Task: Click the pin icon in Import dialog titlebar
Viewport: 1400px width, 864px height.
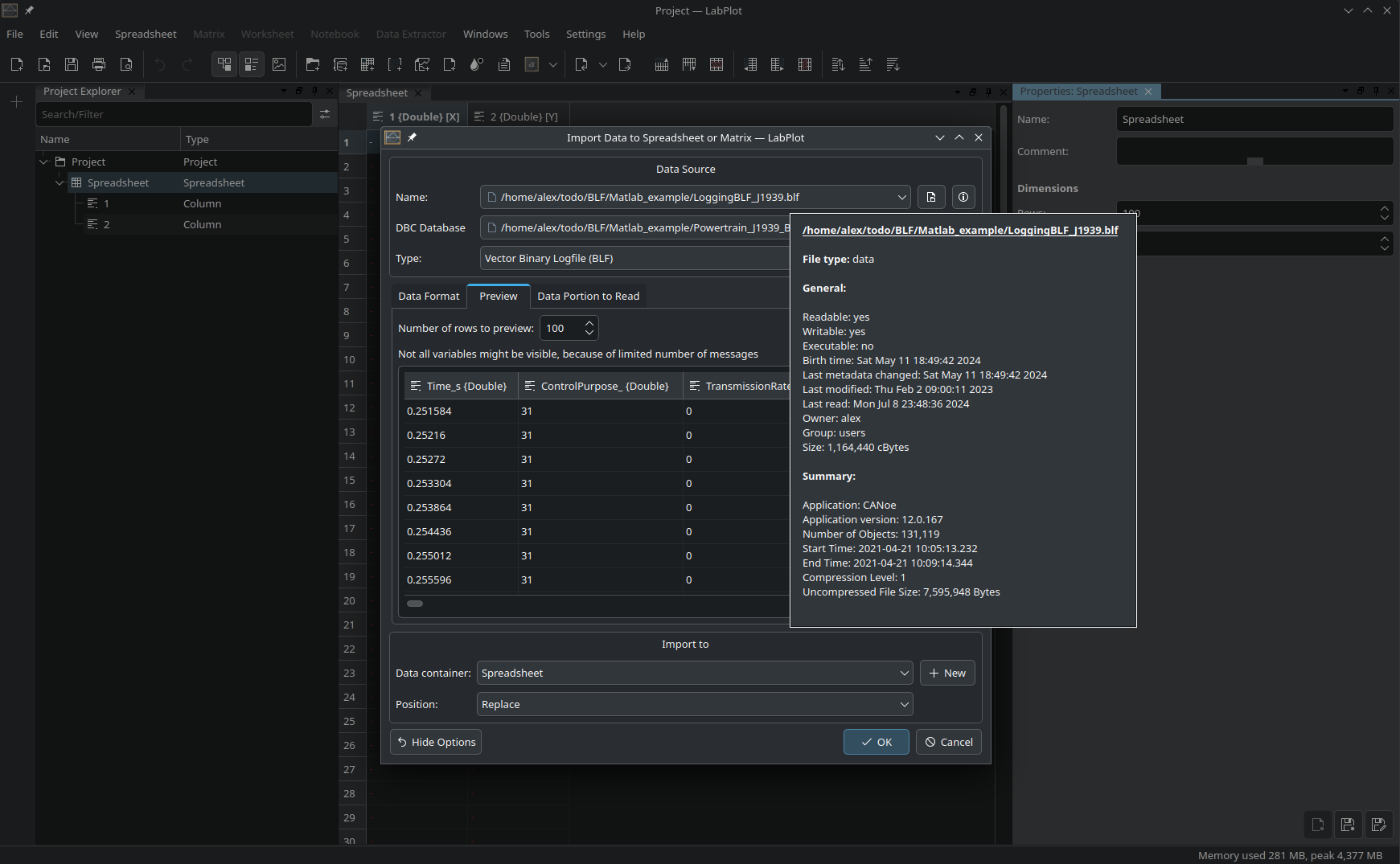Action: tap(412, 137)
